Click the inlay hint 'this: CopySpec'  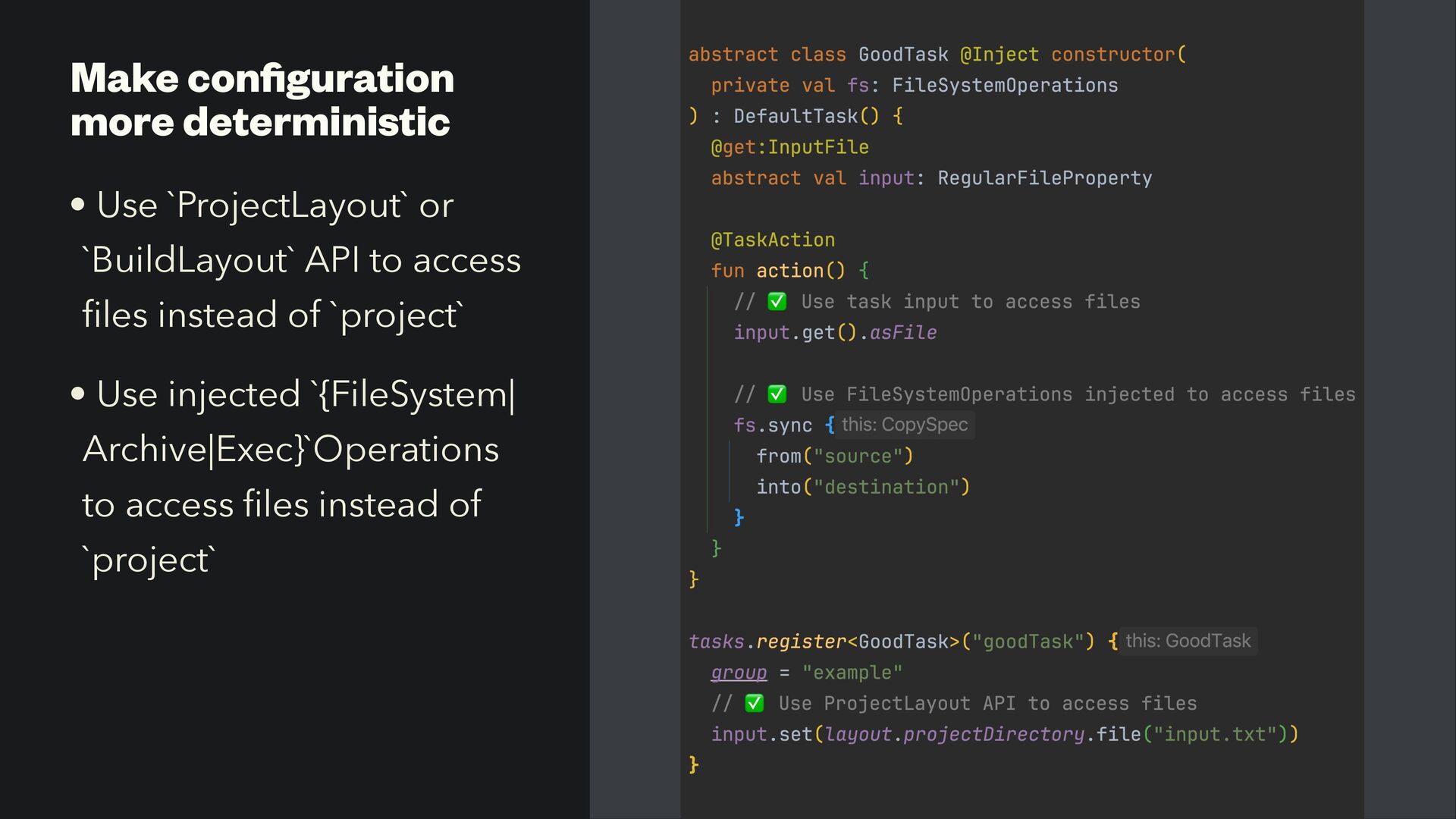905,425
